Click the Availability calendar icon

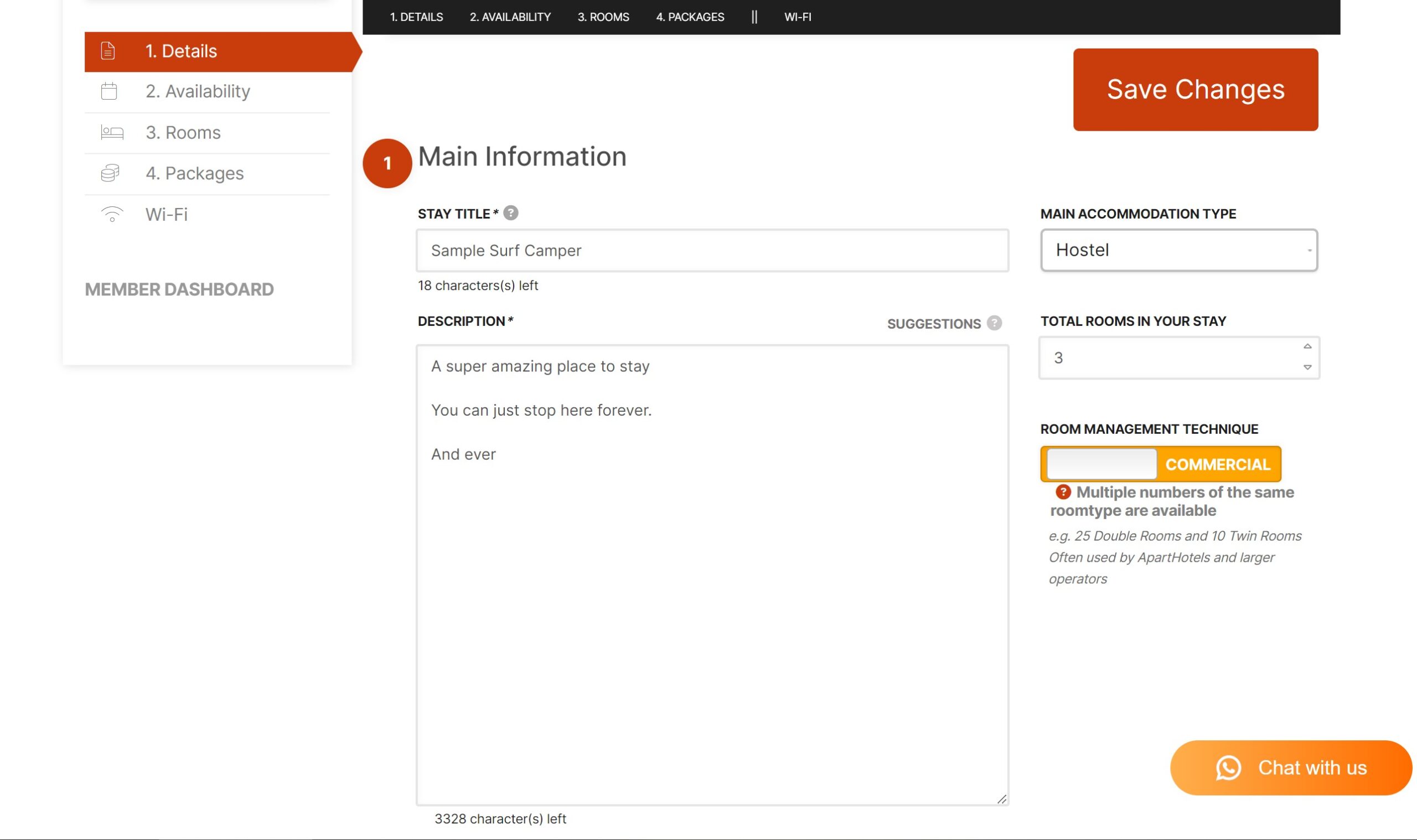tap(108, 91)
